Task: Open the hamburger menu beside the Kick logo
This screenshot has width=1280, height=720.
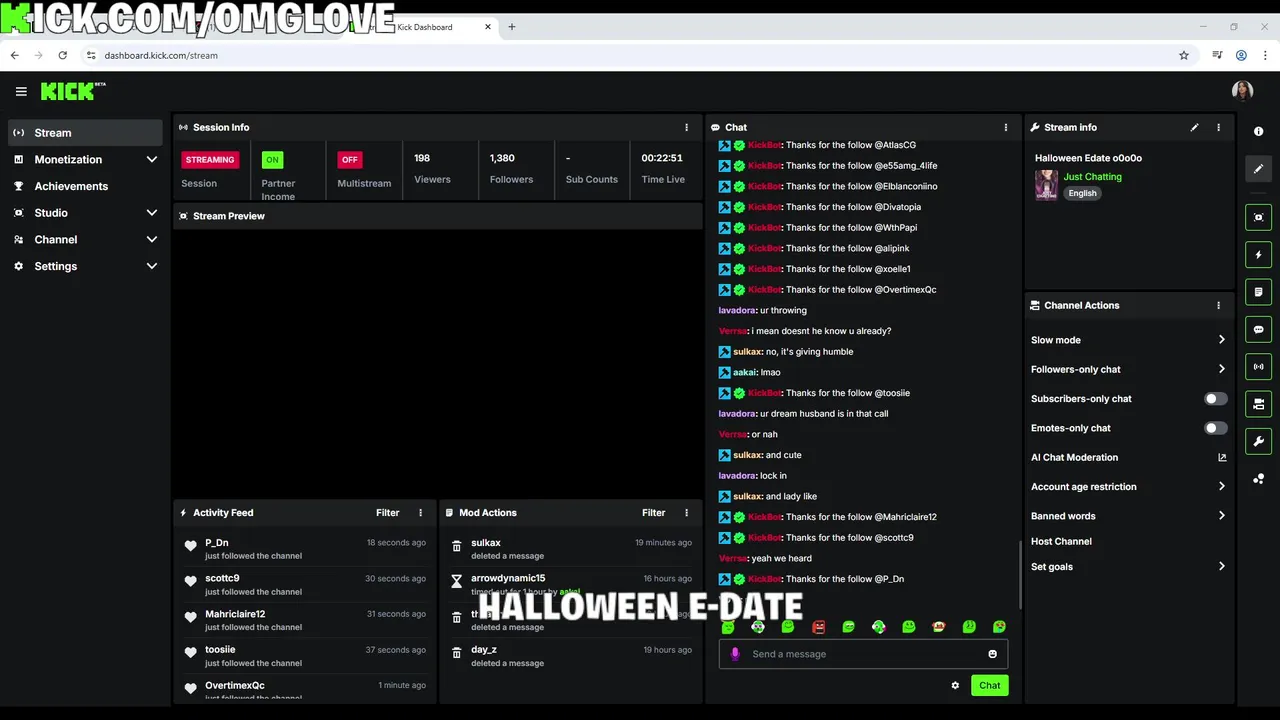Action: [21, 91]
